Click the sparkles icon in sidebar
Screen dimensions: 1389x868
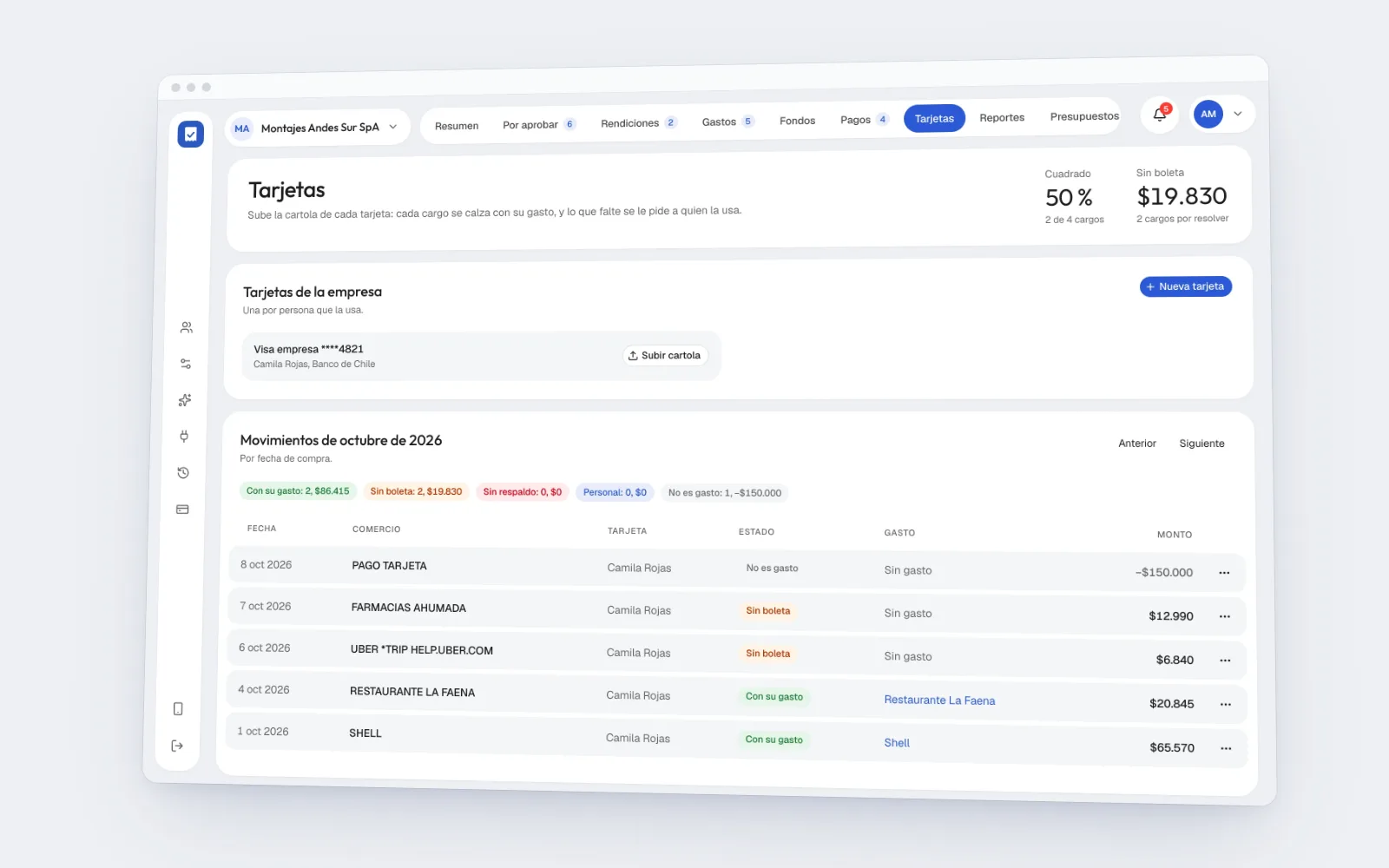(184, 400)
